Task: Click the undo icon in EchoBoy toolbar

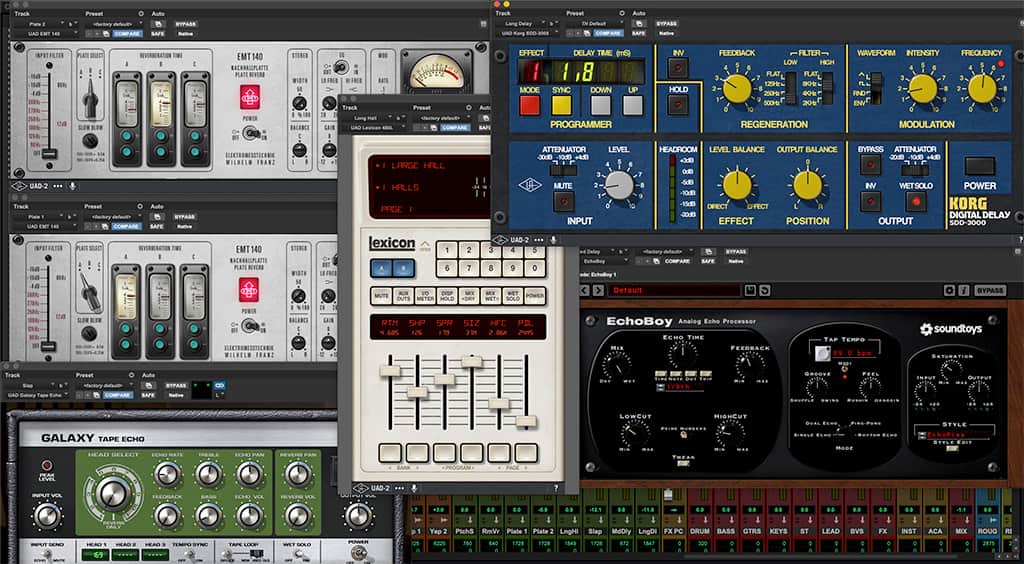Action: pos(763,290)
